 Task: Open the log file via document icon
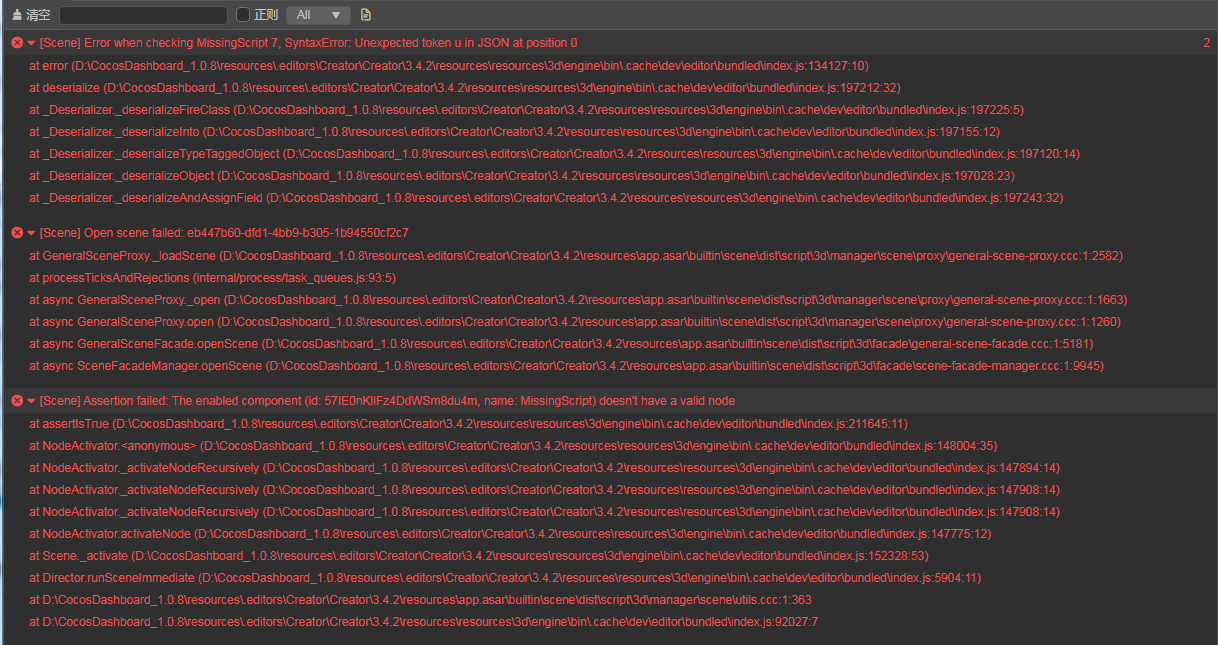coord(366,15)
